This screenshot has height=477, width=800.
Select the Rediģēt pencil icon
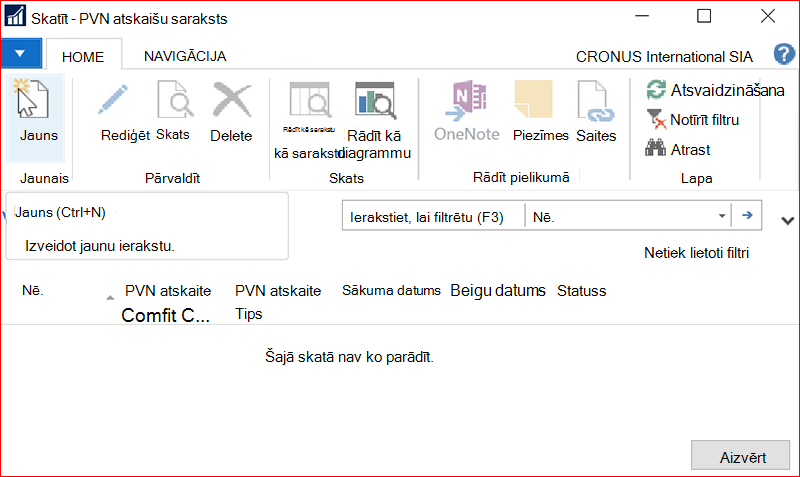coord(113,99)
